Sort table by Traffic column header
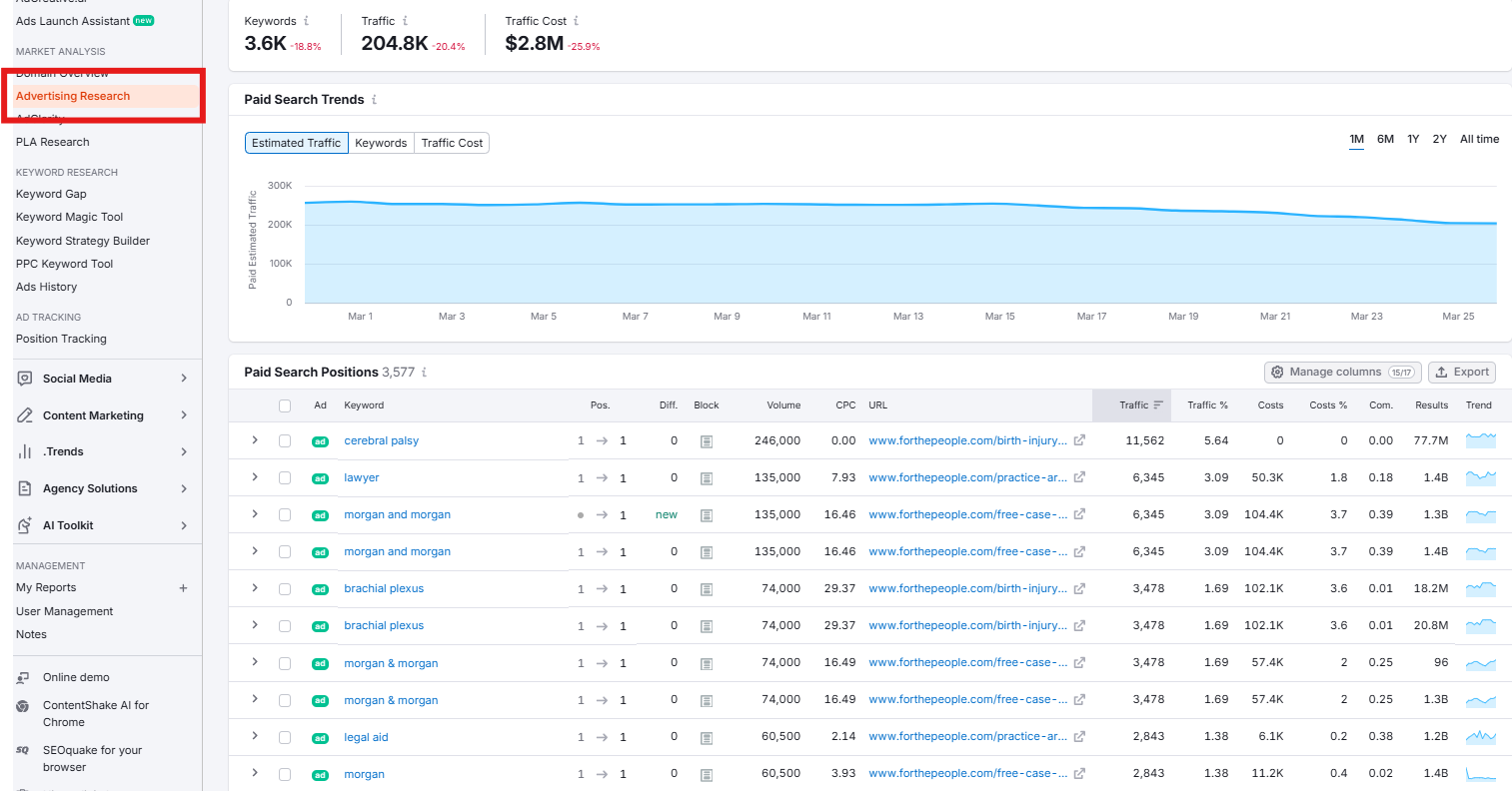This screenshot has width=1512, height=791. [x=1133, y=405]
